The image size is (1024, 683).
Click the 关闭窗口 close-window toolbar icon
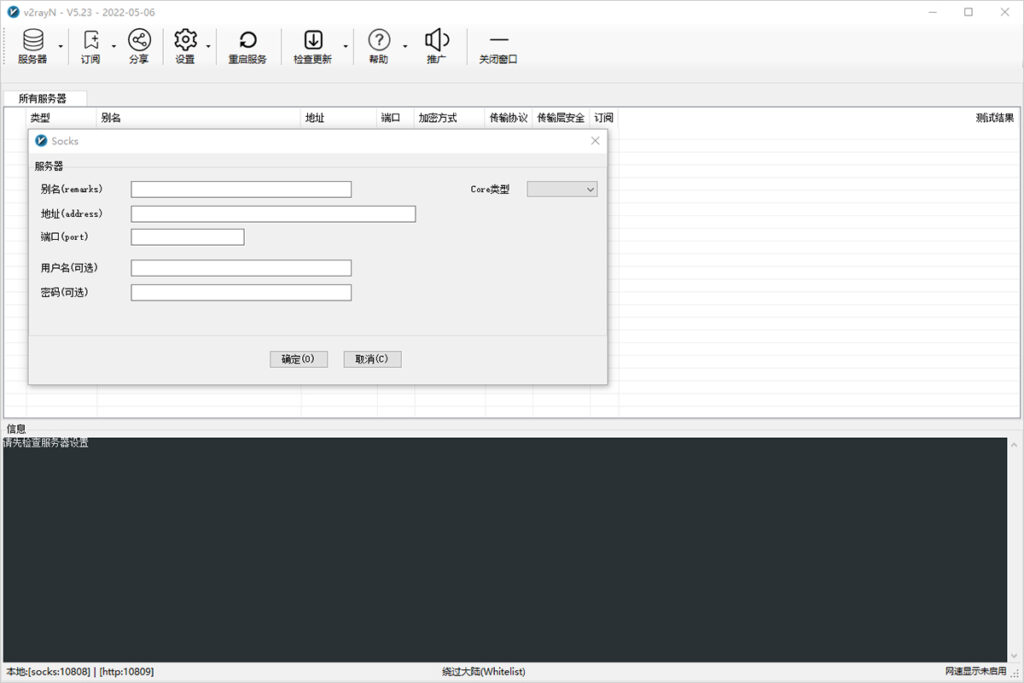point(499,40)
